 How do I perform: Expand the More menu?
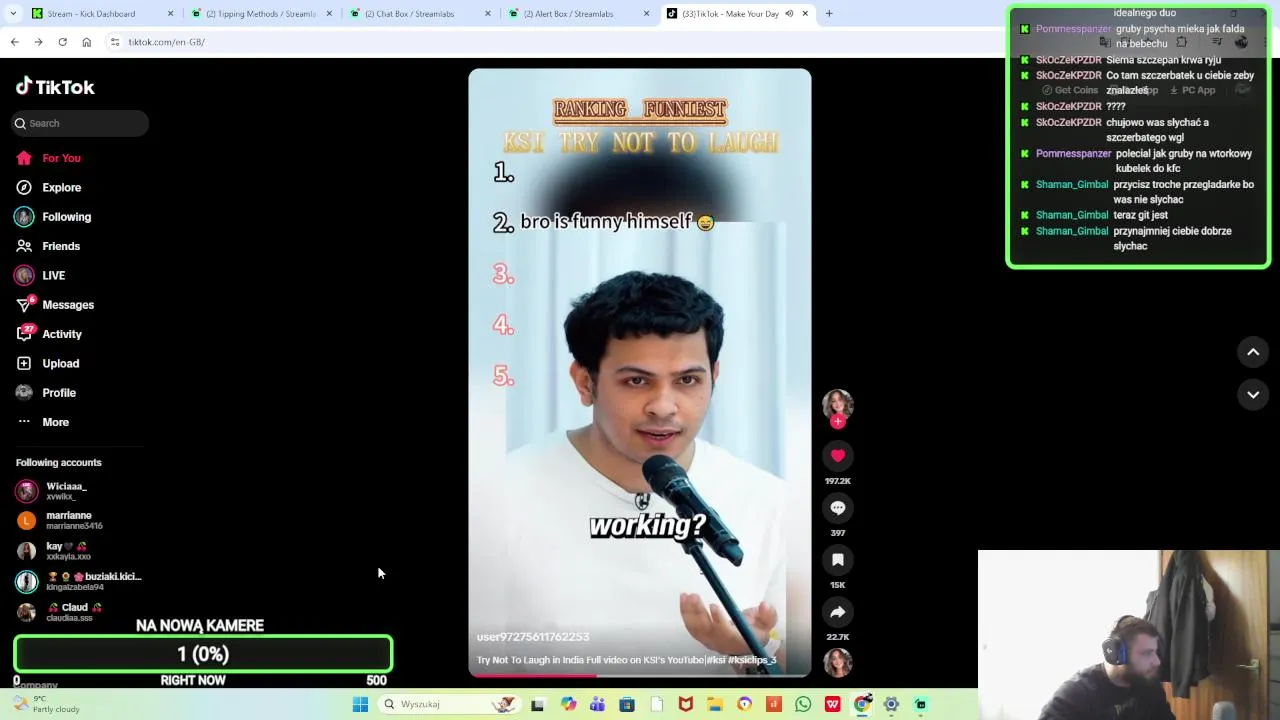tap(43, 422)
